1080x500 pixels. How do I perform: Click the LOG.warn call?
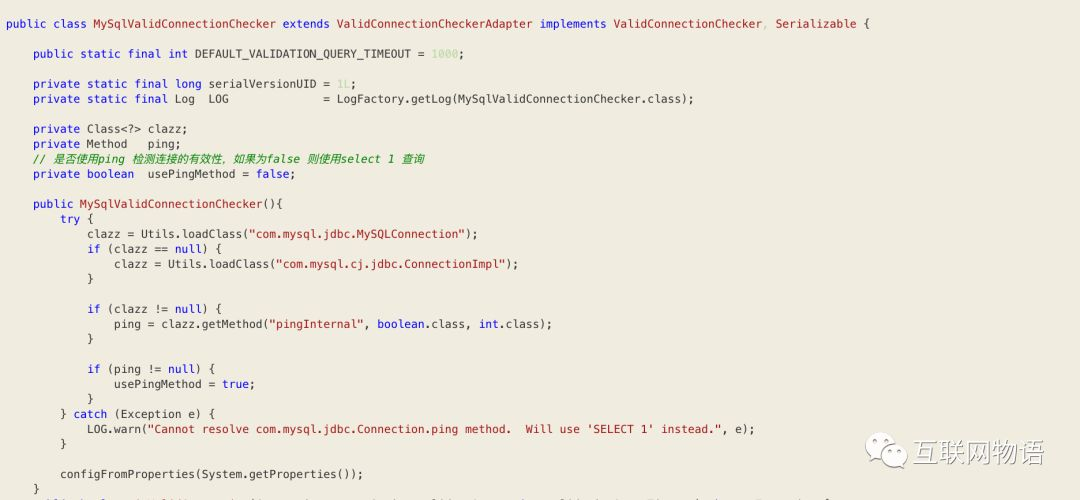click(x=114, y=429)
